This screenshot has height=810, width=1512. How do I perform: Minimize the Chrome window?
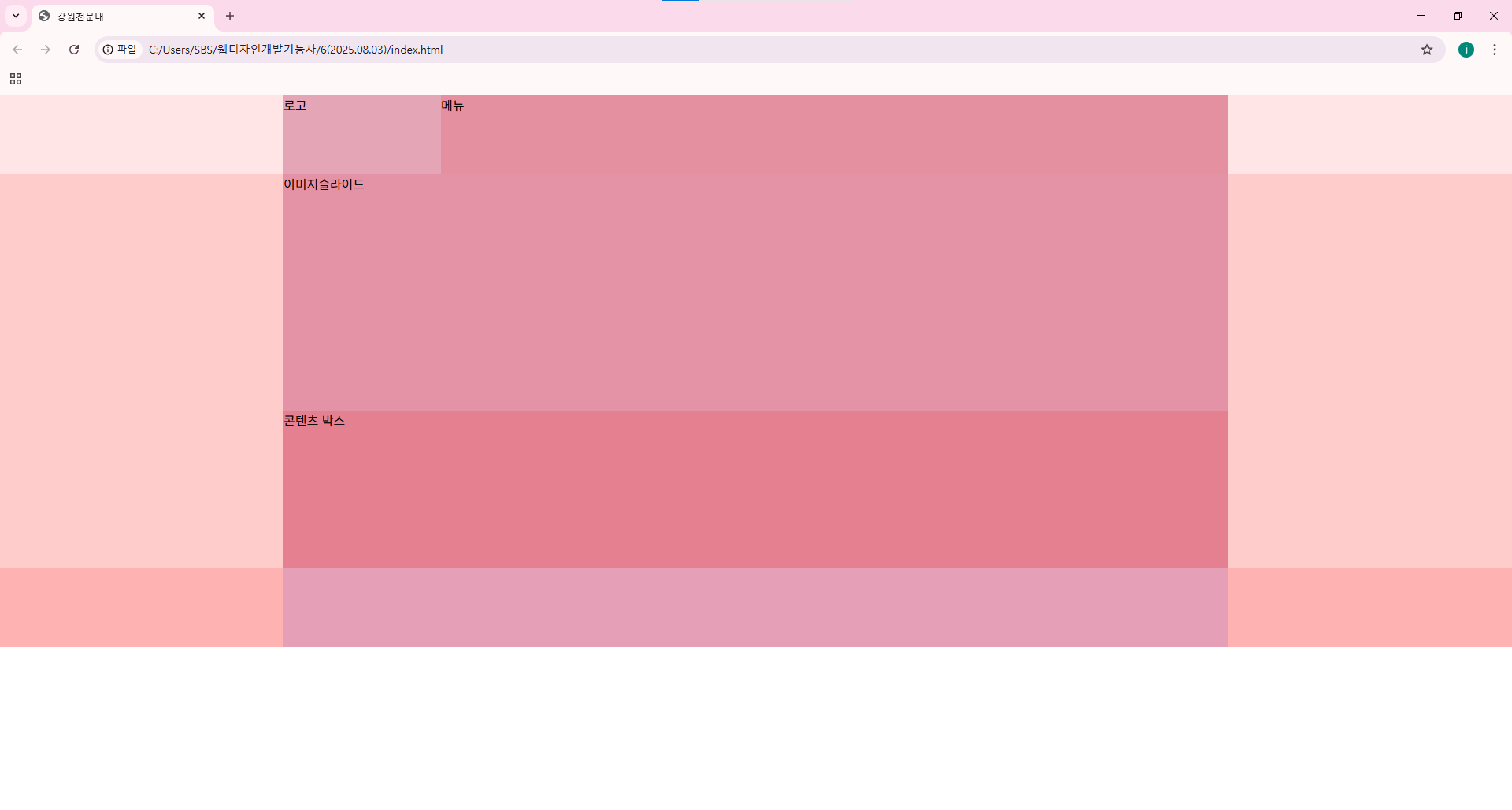tap(1421, 16)
